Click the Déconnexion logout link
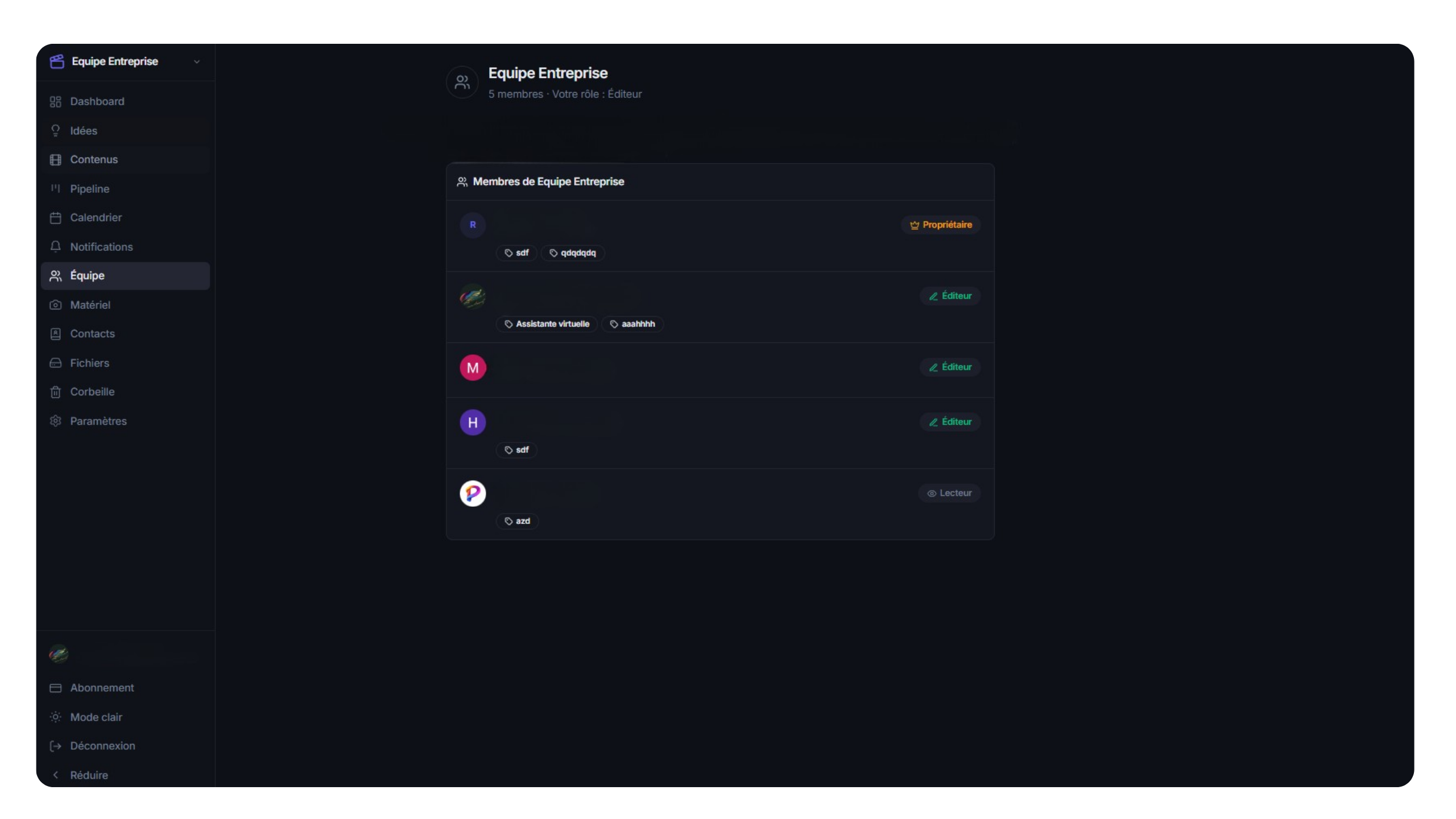Viewport: 1456px width, 819px height. pos(102,746)
